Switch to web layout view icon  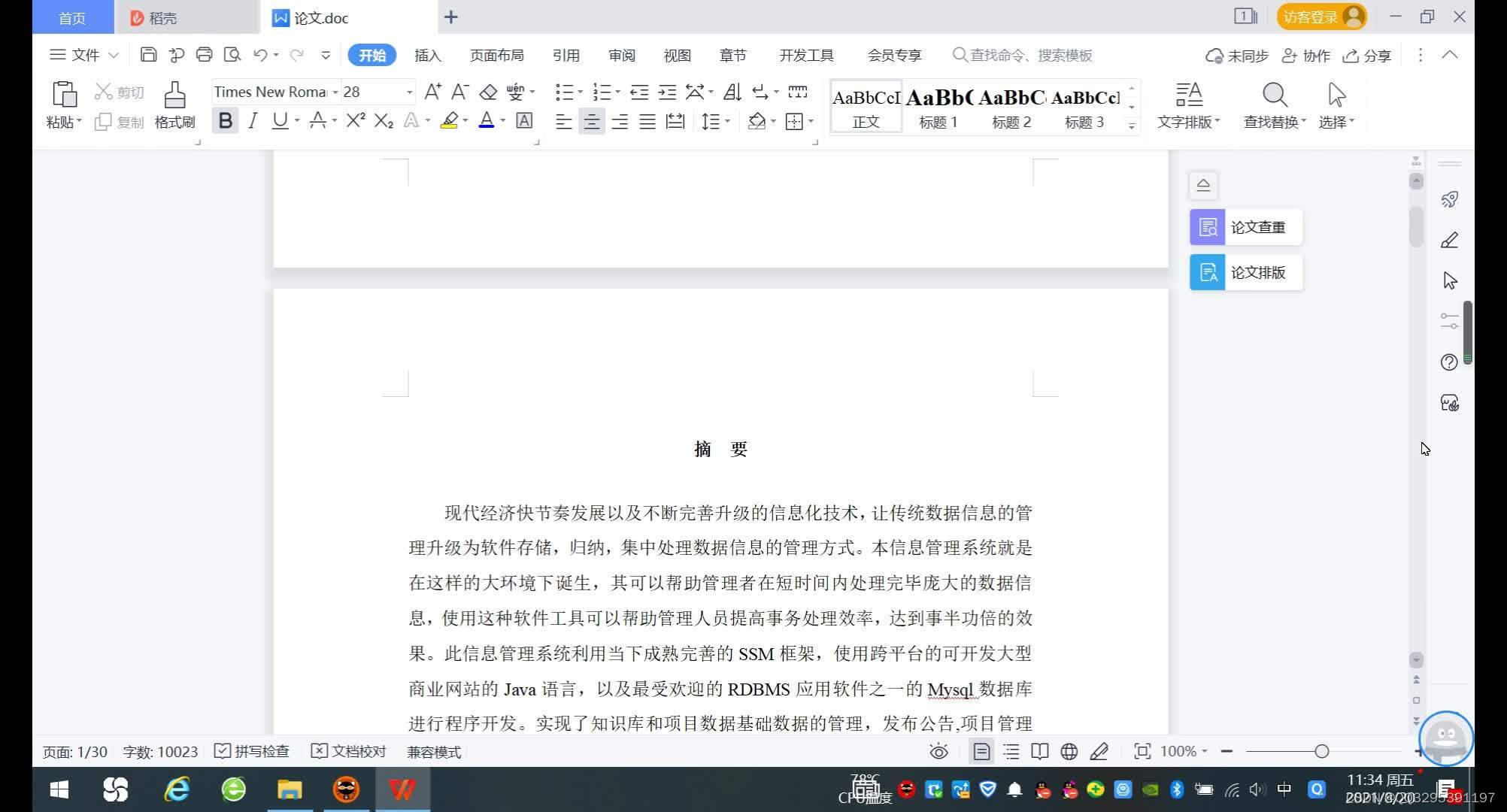pos(1069,751)
